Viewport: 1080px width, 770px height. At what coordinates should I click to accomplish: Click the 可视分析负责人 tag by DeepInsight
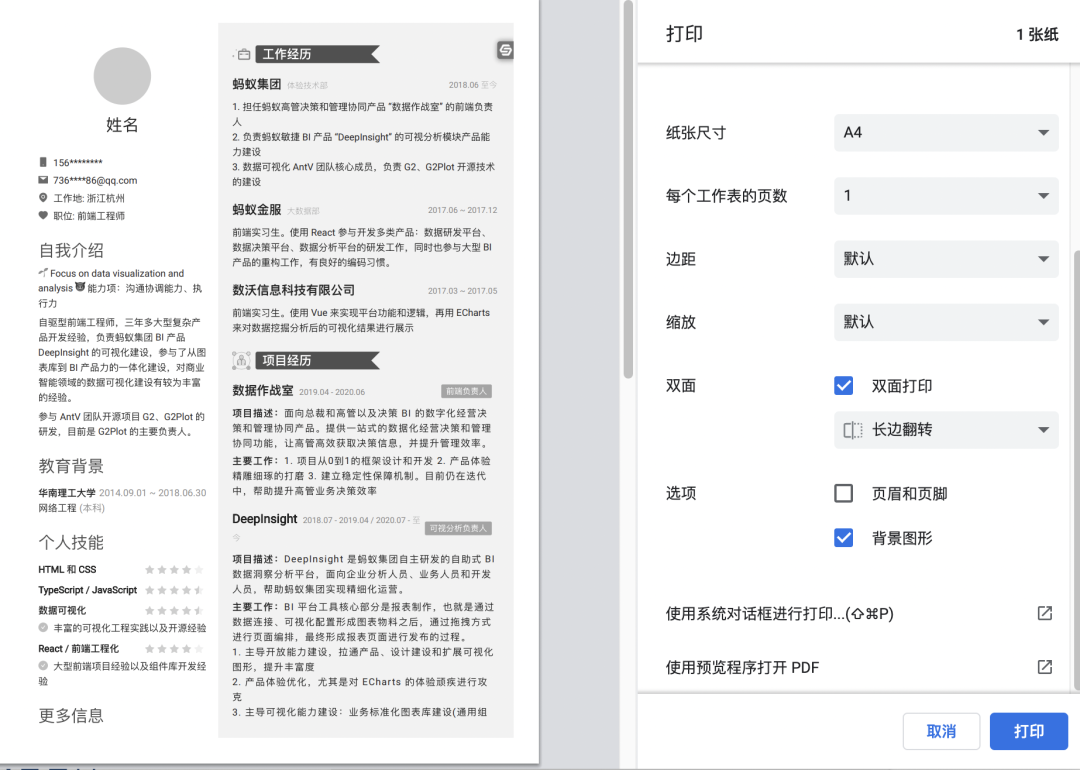458,528
